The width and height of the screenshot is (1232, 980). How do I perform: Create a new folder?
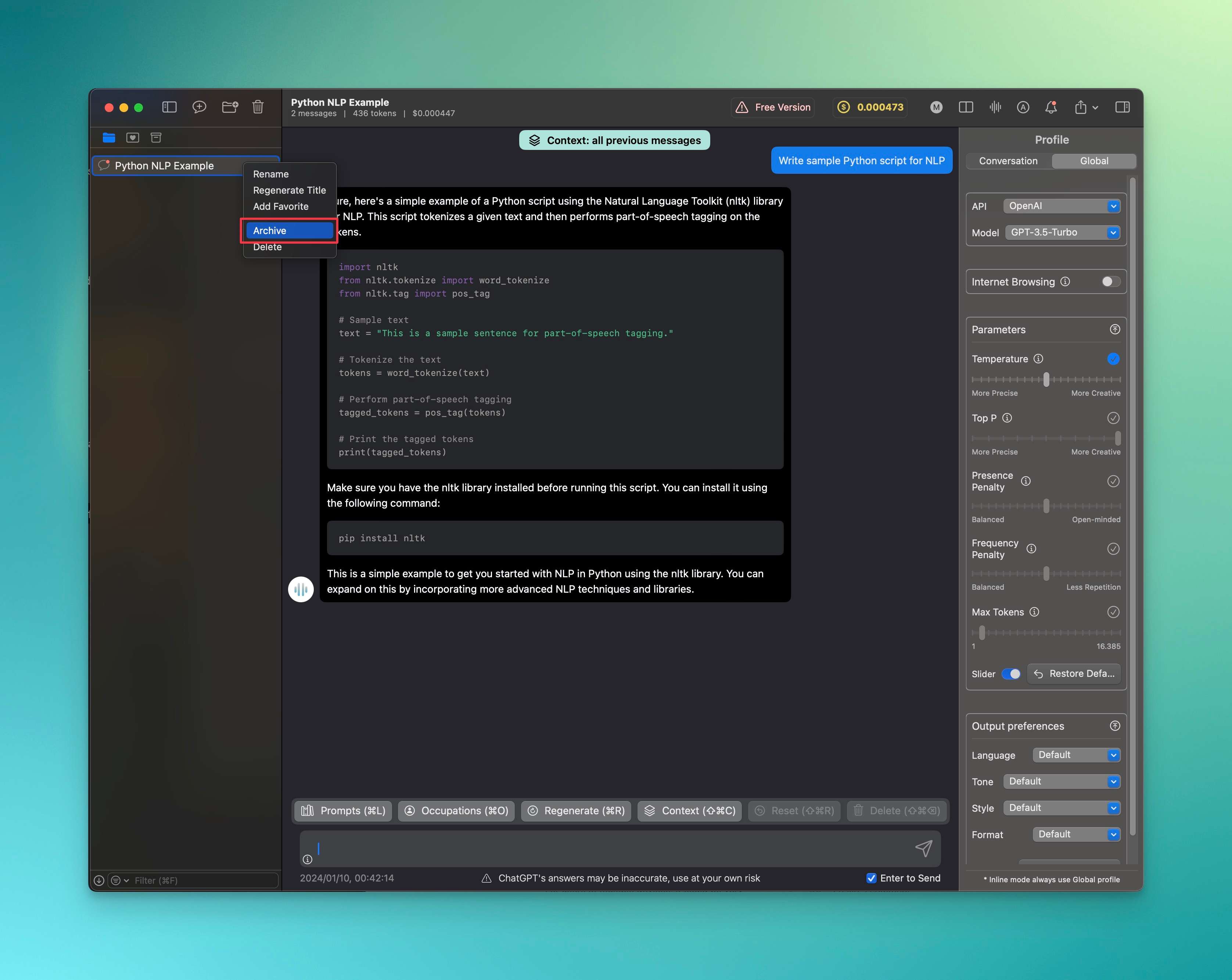coord(230,107)
